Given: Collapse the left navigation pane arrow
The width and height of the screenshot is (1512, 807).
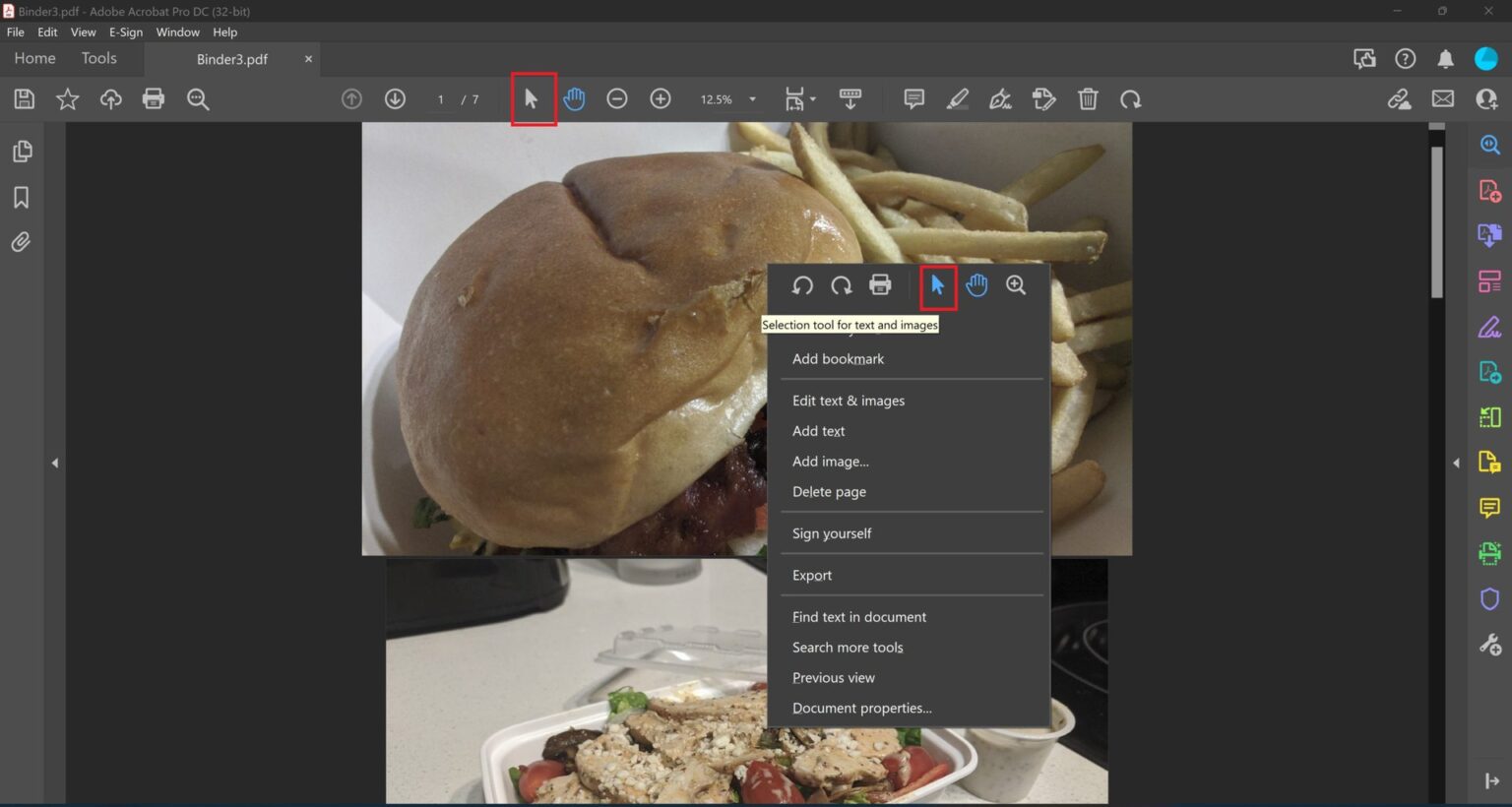Looking at the screenshot, I should point(55,463).
